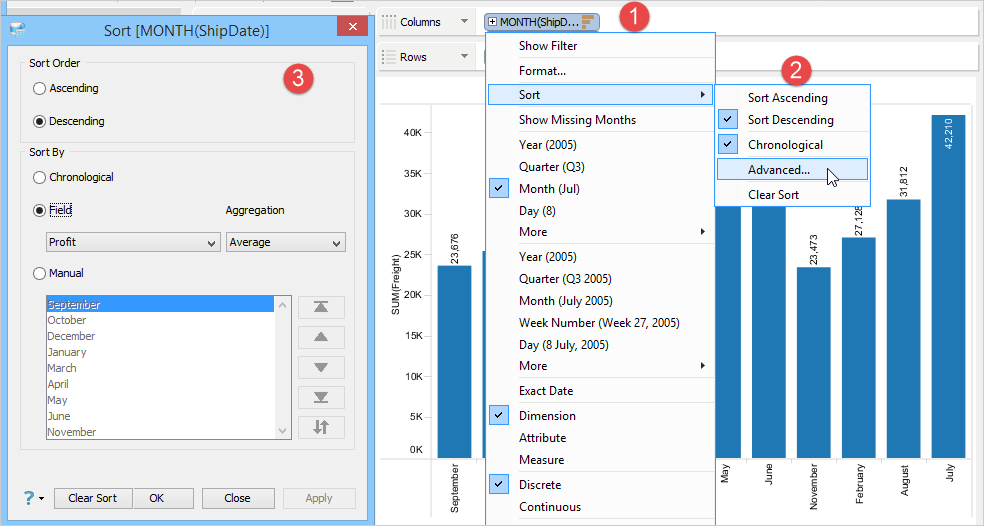Select March in manual sort list
This screenshot has height=526, width=984.
click(x=160, y=368)
